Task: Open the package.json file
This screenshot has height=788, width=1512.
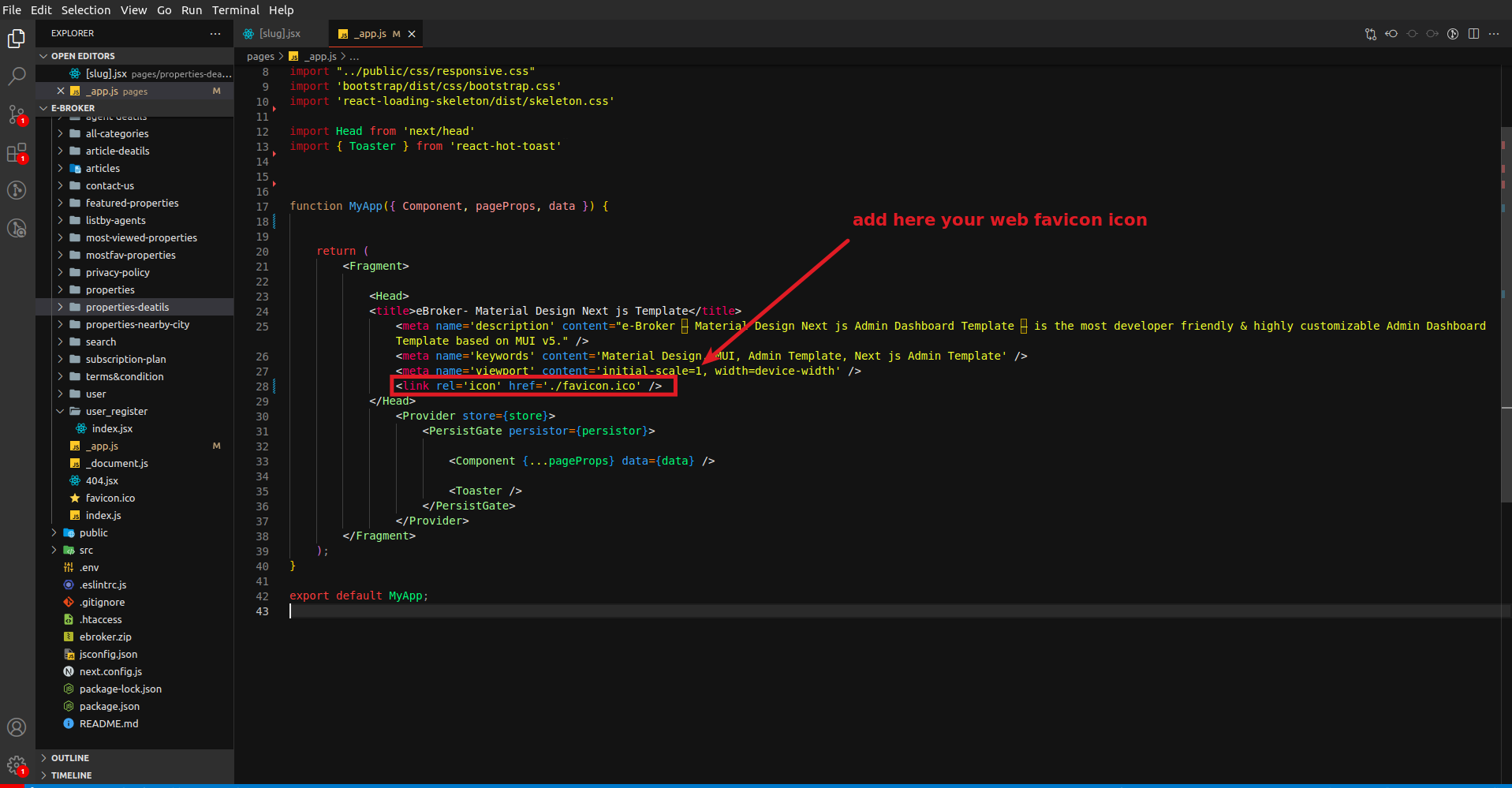Action: point(134,706)
